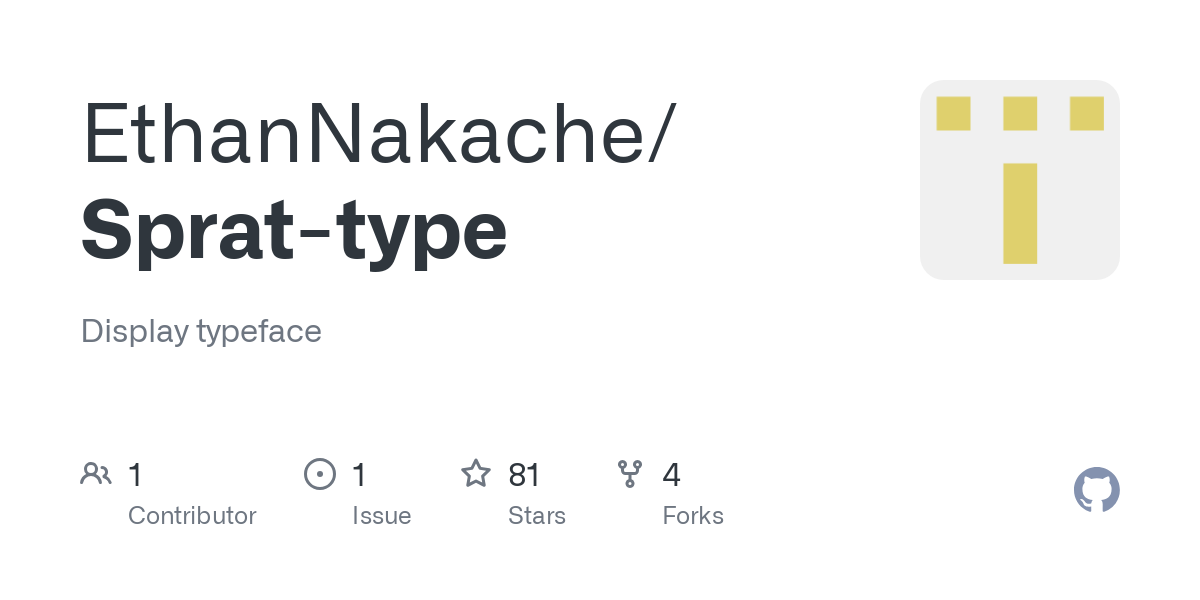The image size is (1200, 600).
Task: Open the GitHub Octocat logo
Action: (x=1096, y=490)
